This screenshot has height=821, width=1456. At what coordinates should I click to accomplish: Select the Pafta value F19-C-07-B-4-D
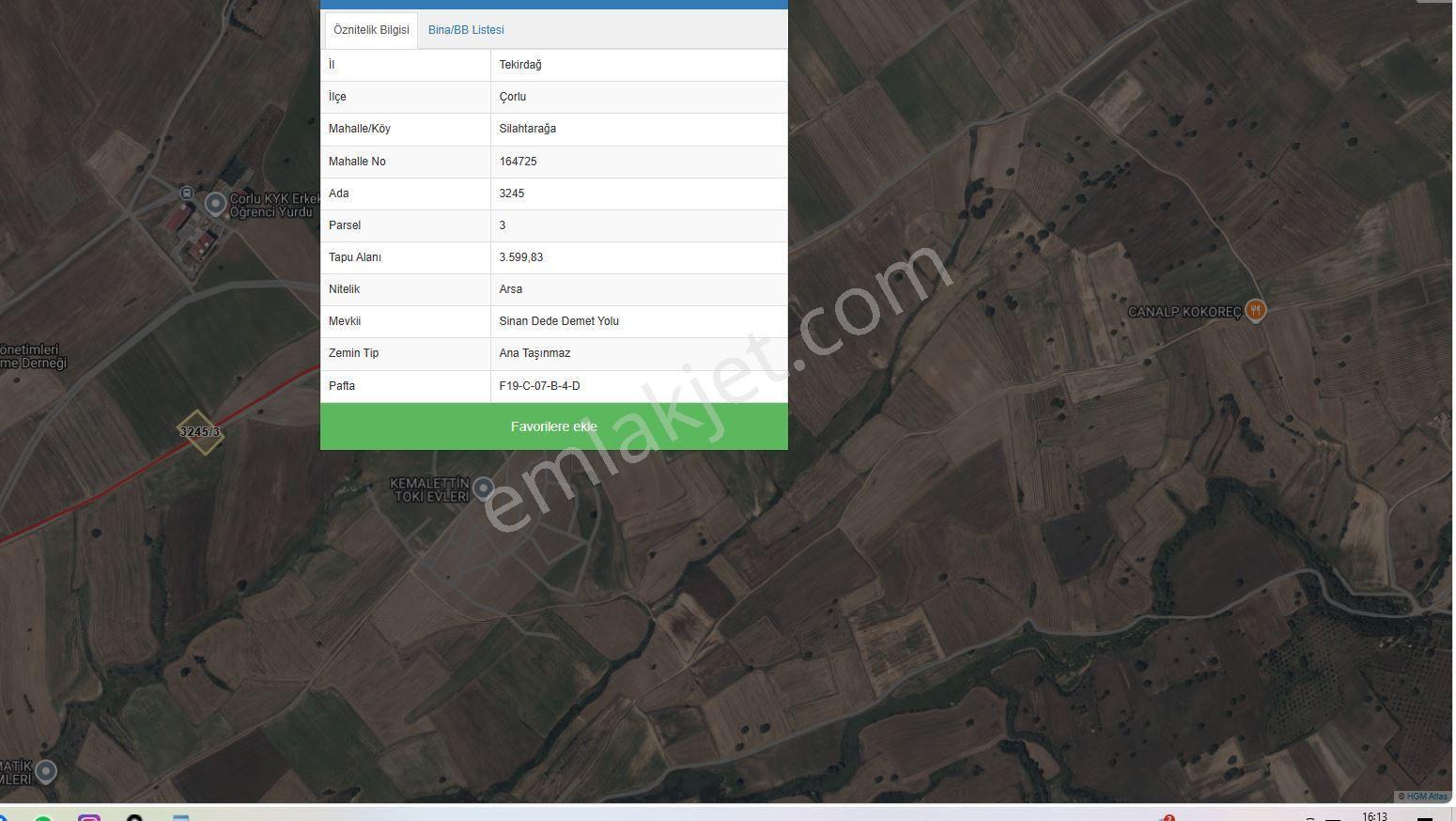[539, 386]
